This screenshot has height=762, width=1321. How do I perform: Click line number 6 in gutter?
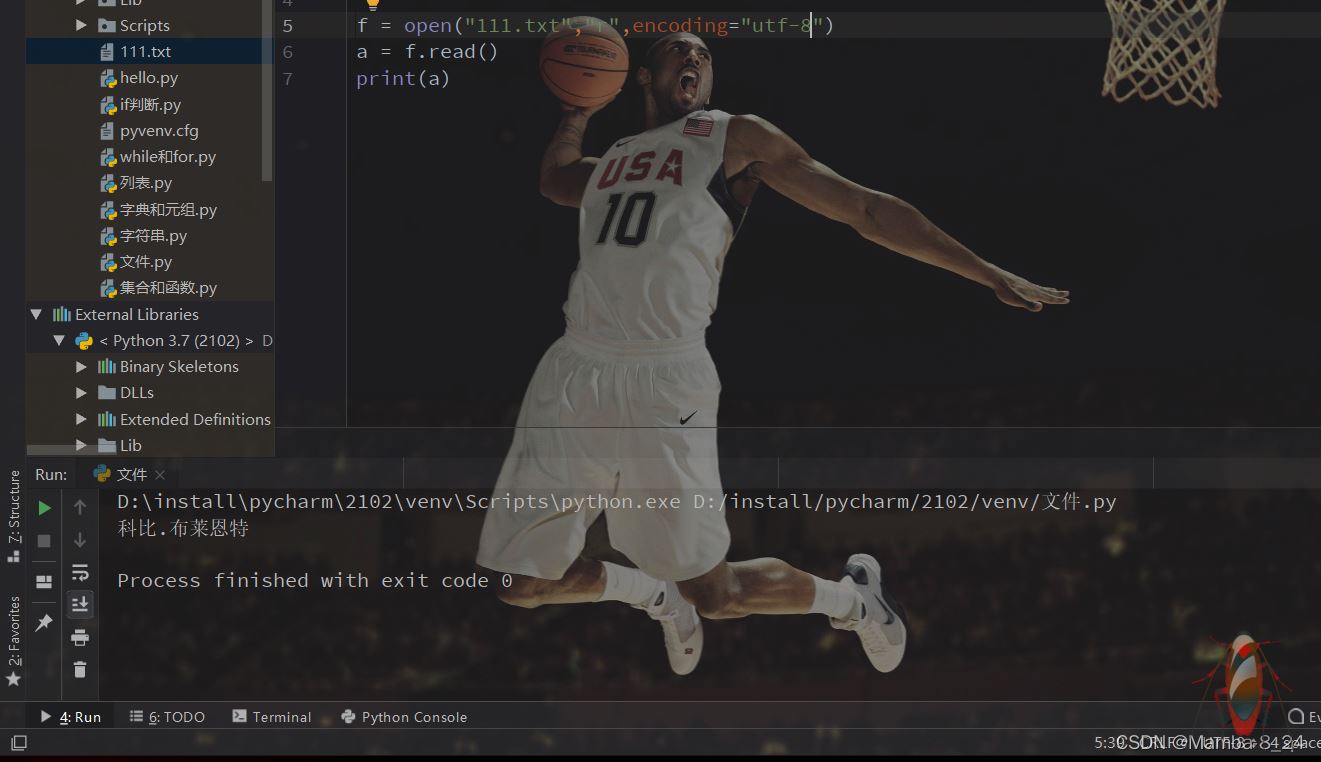coord(288,51)
